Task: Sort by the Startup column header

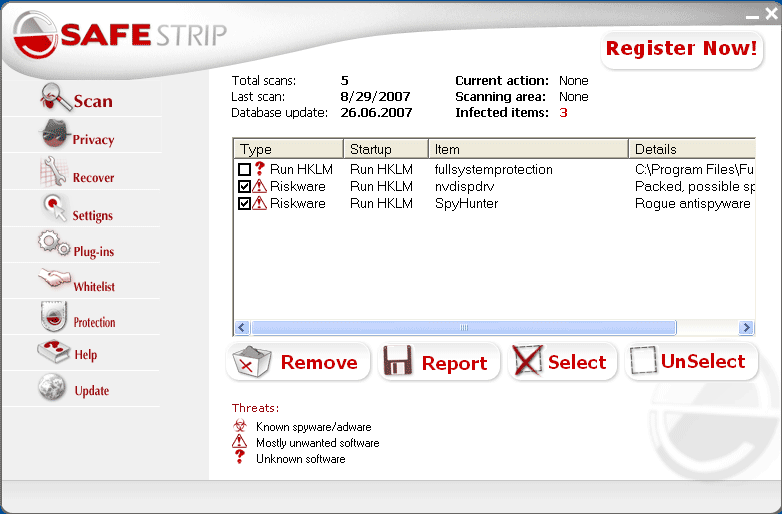Action: [386, 149]
